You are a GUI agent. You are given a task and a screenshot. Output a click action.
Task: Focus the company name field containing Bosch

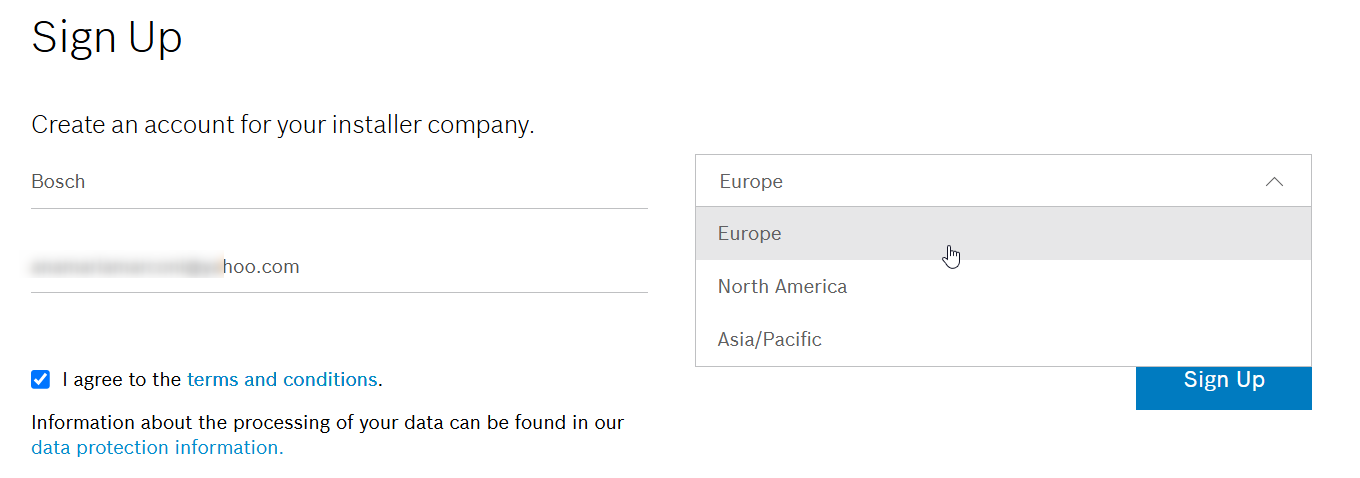pyautogui.click(x=339, y=182)
